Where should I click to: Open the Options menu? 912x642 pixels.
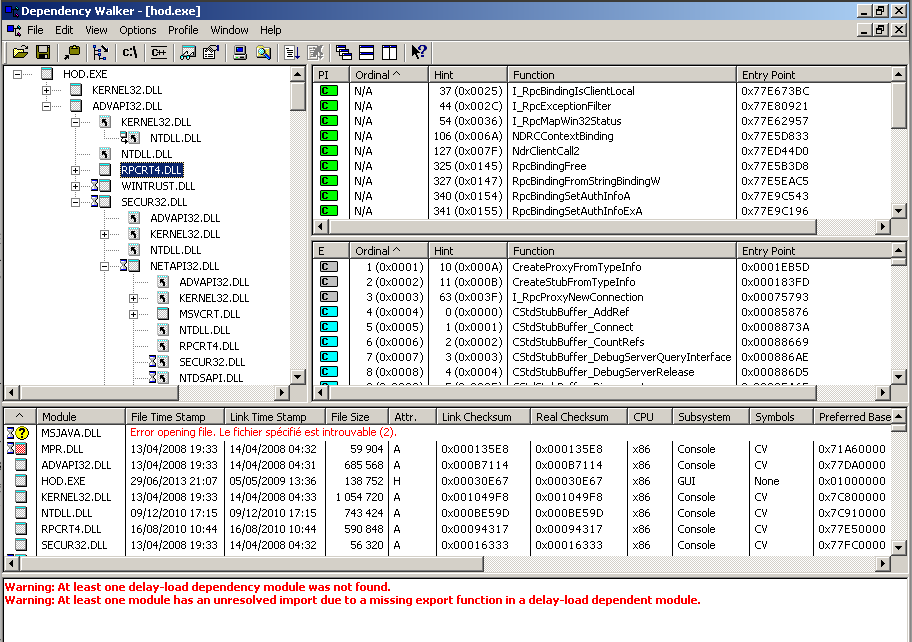click(x=138, y=30)
